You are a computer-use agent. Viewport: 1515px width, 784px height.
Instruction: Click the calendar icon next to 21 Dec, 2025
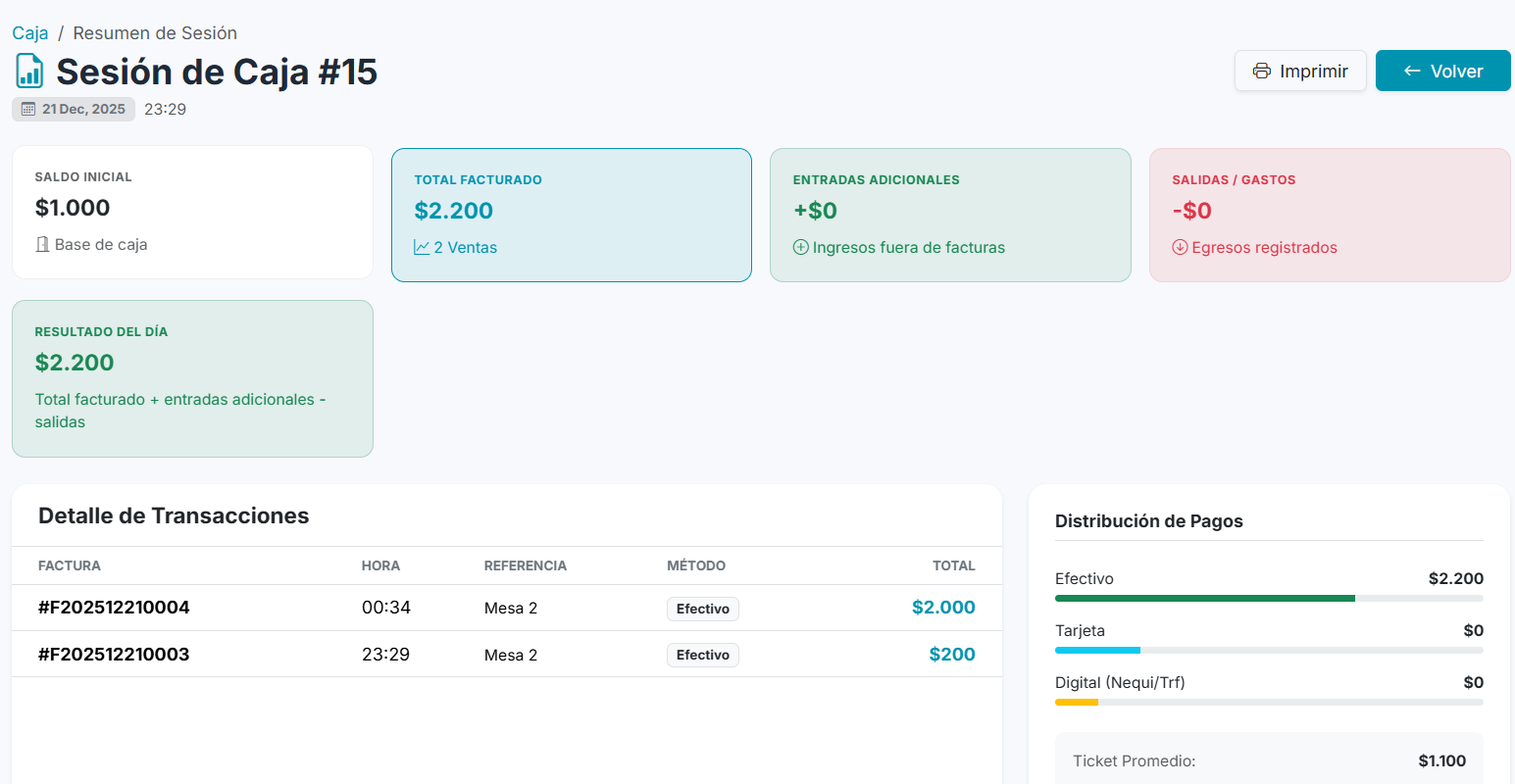[28, 109]
